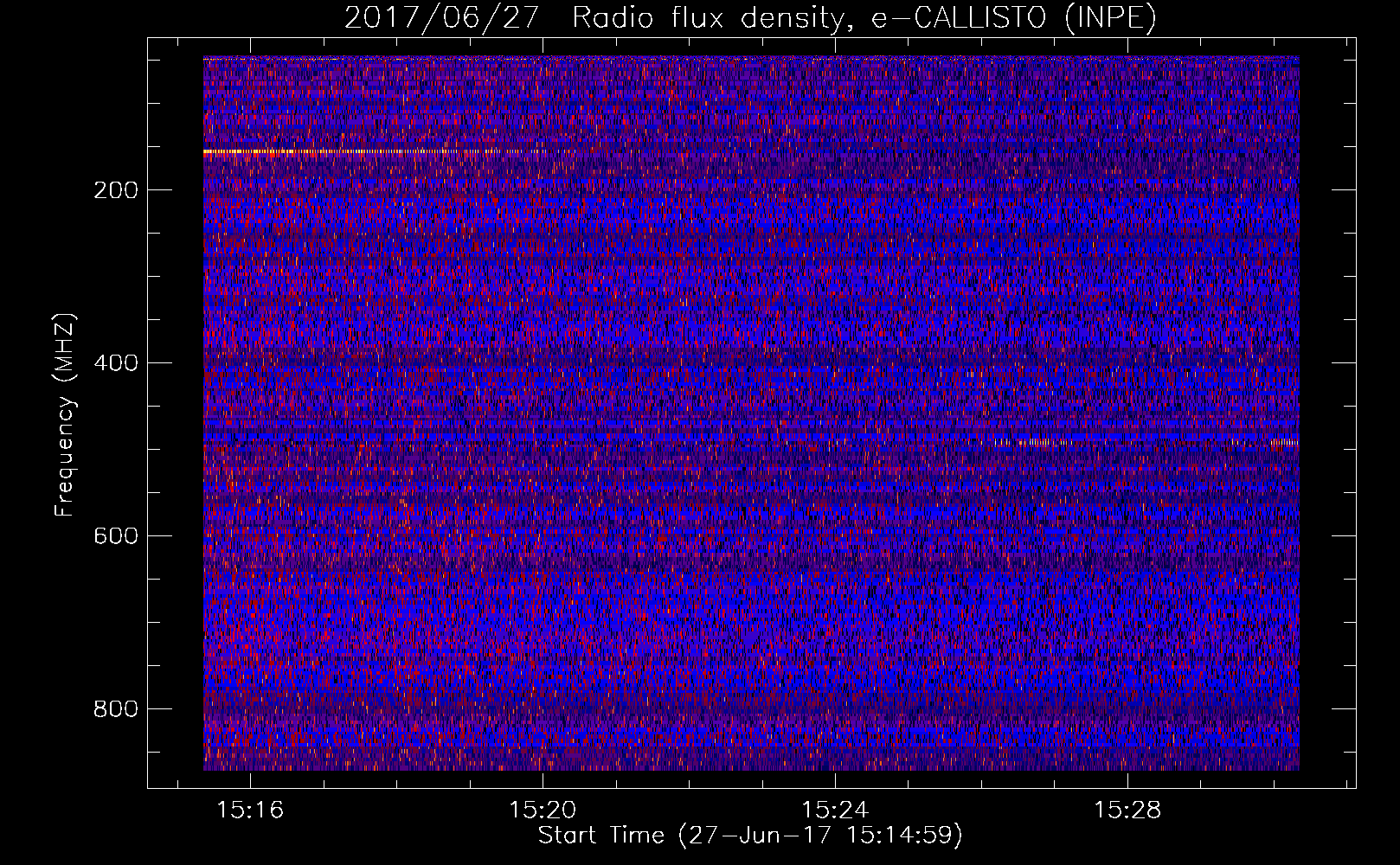This screenshot has height=865, width=1400.
Task: Click the 15:16 time tick label
Action: coord(250,811)
